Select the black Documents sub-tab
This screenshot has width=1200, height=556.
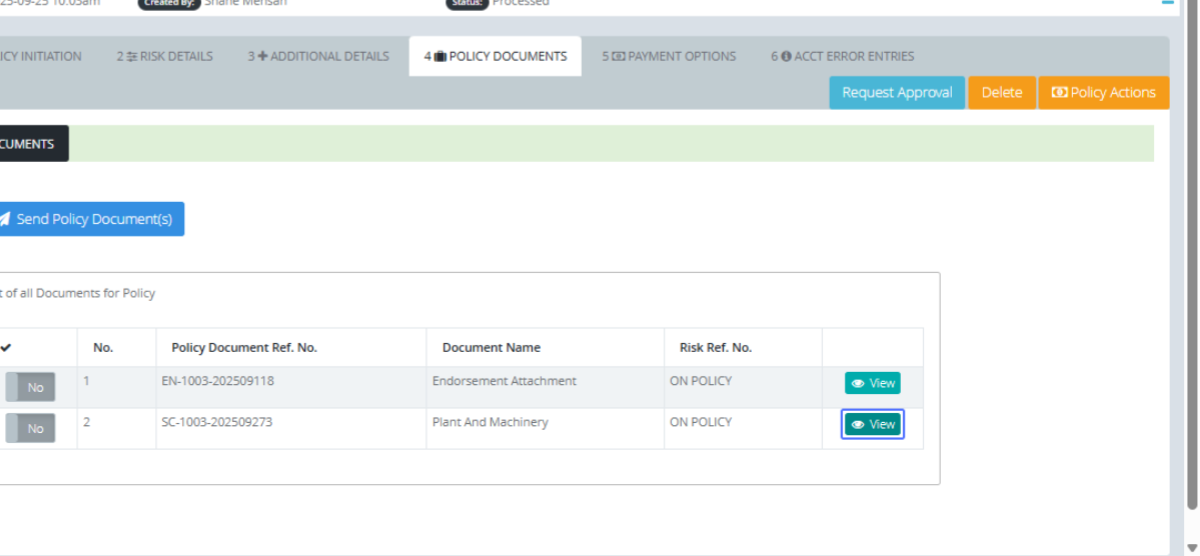click(28, 144)
